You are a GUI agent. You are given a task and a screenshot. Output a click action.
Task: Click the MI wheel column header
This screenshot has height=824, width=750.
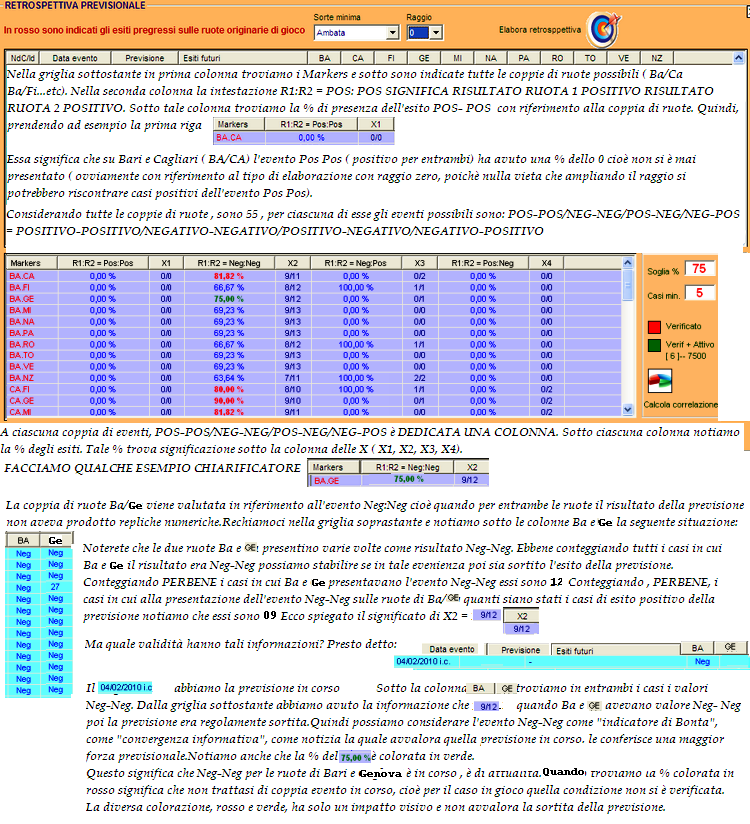[457, 58]
